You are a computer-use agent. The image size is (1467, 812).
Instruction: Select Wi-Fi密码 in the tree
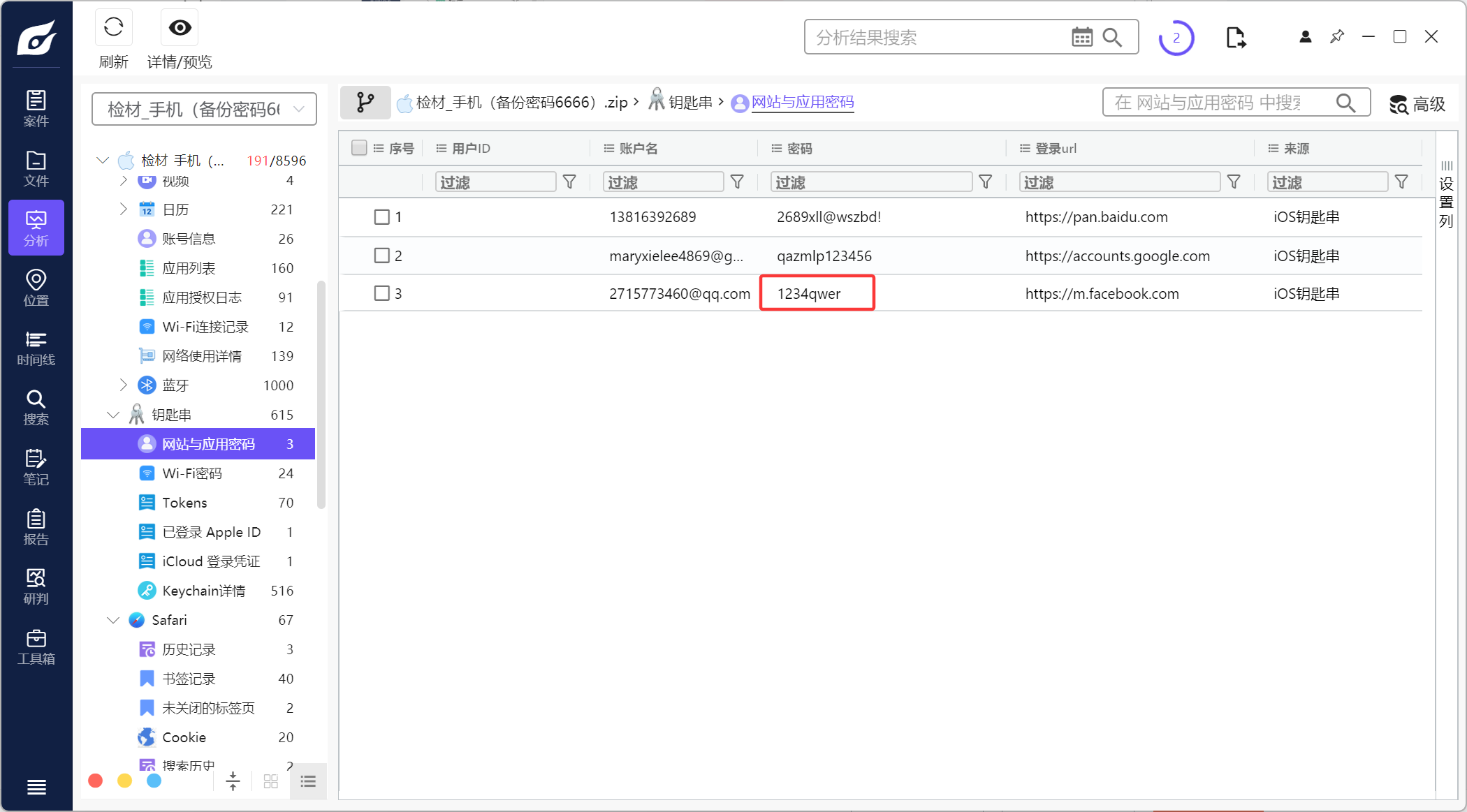tap(191, 473)
